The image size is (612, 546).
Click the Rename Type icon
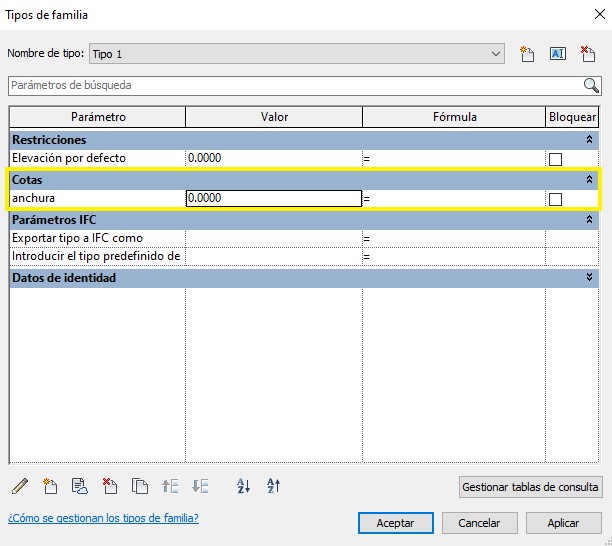point(558,54)
